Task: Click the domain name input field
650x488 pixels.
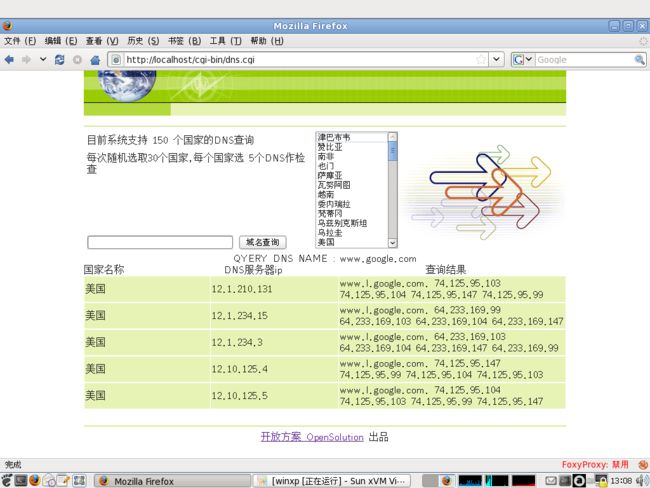Action: tap(160, 242)
